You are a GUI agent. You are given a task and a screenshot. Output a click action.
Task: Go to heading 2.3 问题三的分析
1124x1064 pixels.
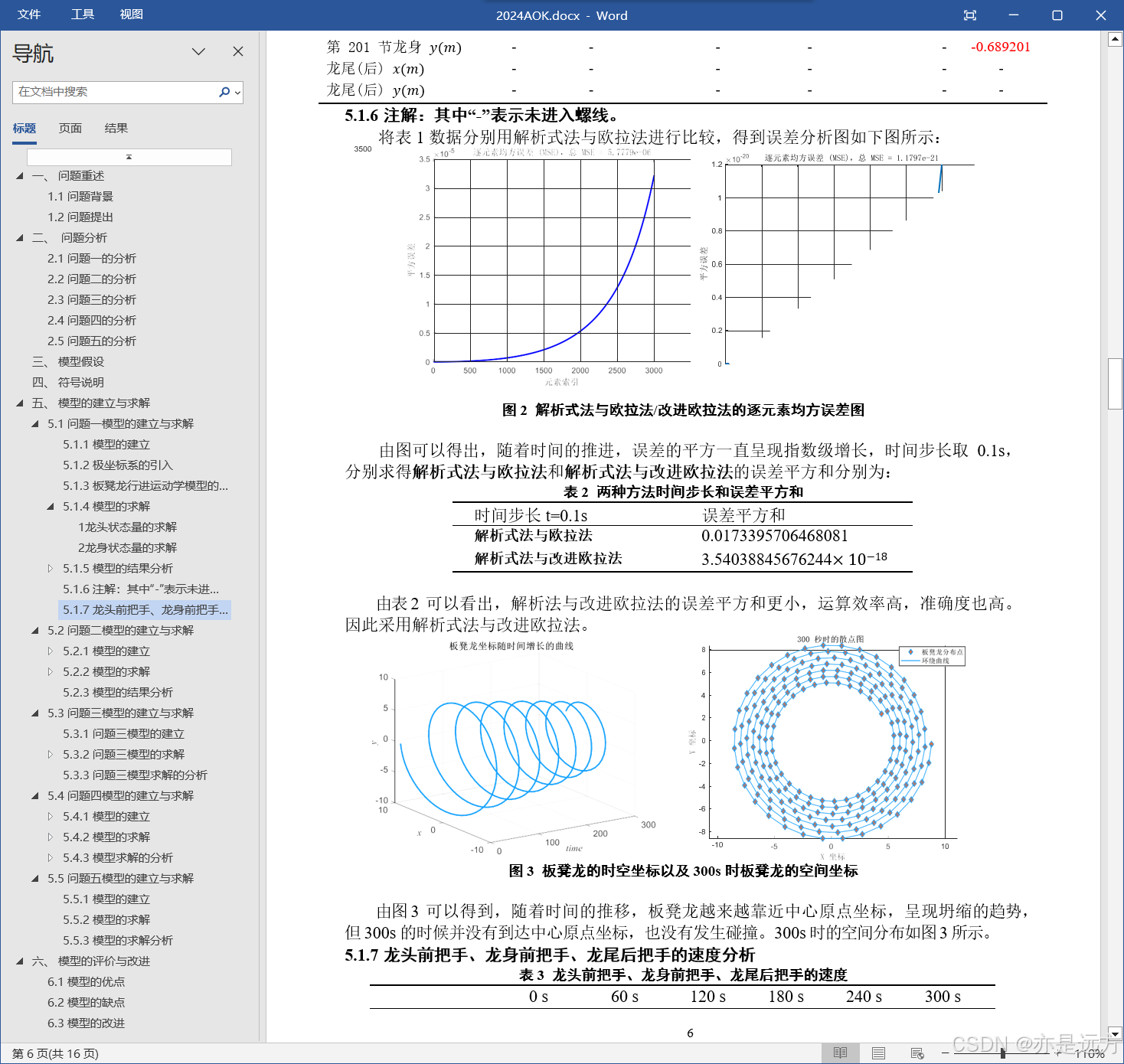pos(92,300)
